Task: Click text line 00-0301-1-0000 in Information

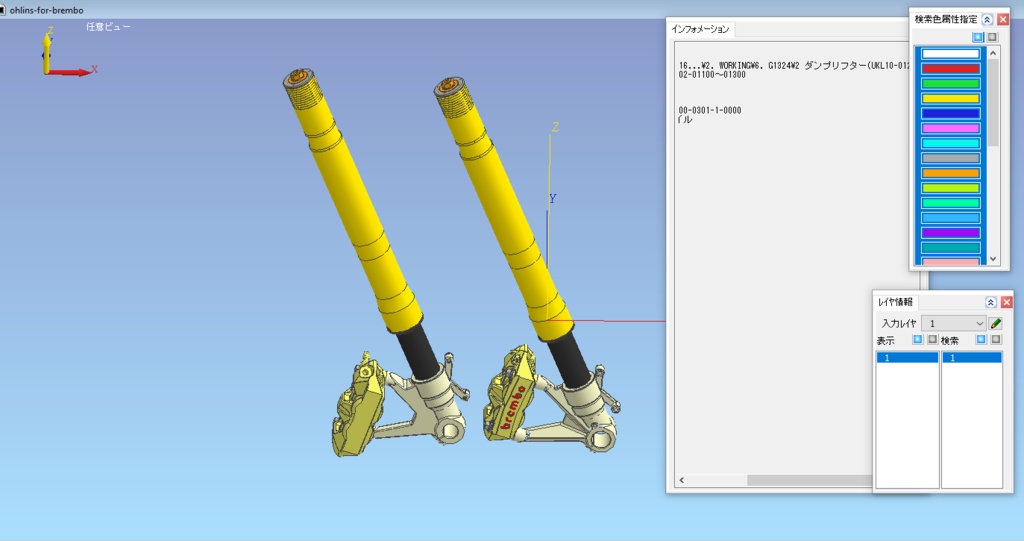Action: pyautogui.click(x=710, y=110)
